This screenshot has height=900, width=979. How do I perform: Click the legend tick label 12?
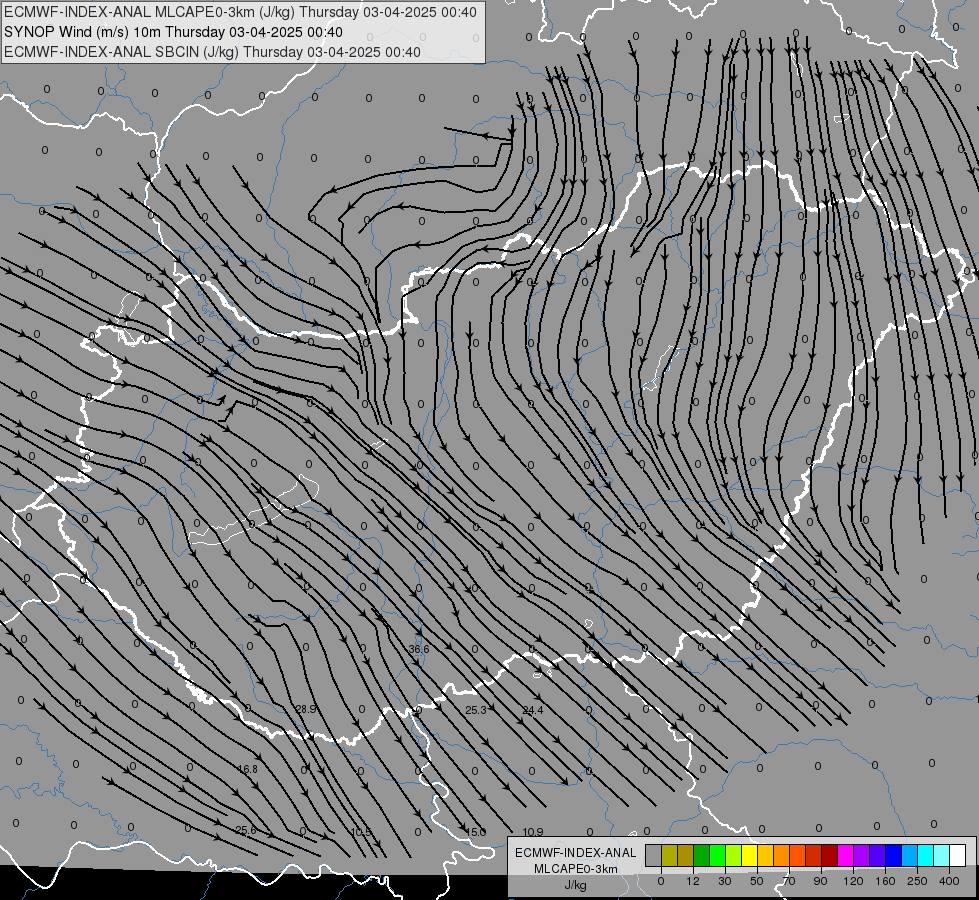(x=693, y=881)
